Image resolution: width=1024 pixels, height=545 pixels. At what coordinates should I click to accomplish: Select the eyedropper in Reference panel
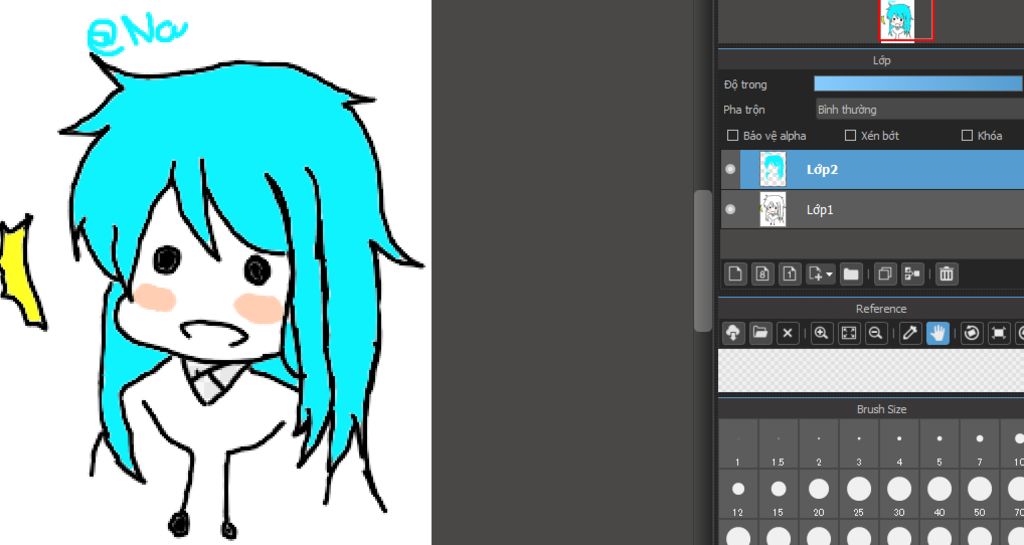click(x=910, y=334)
